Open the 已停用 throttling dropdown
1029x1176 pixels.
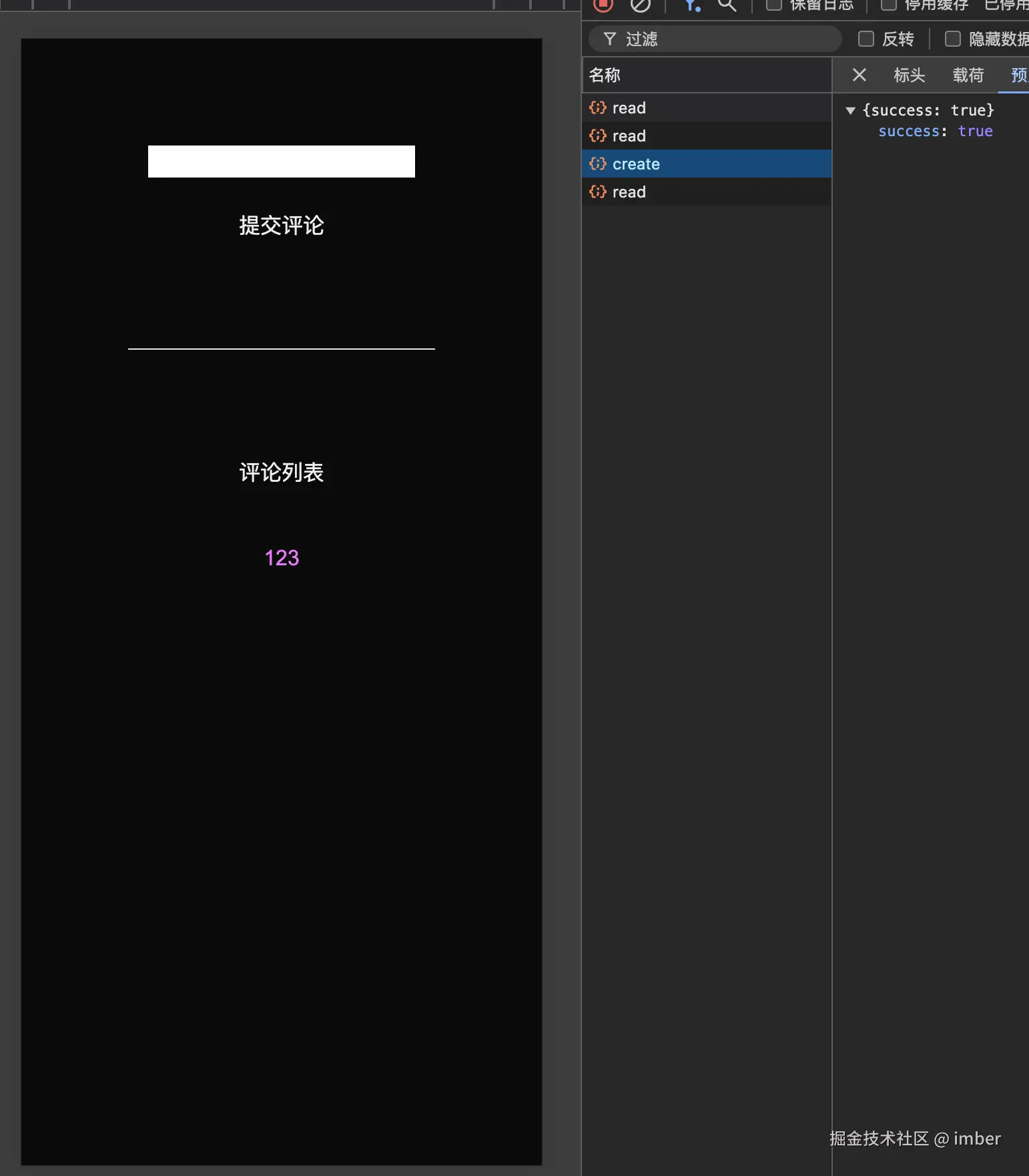point(1006,5)
